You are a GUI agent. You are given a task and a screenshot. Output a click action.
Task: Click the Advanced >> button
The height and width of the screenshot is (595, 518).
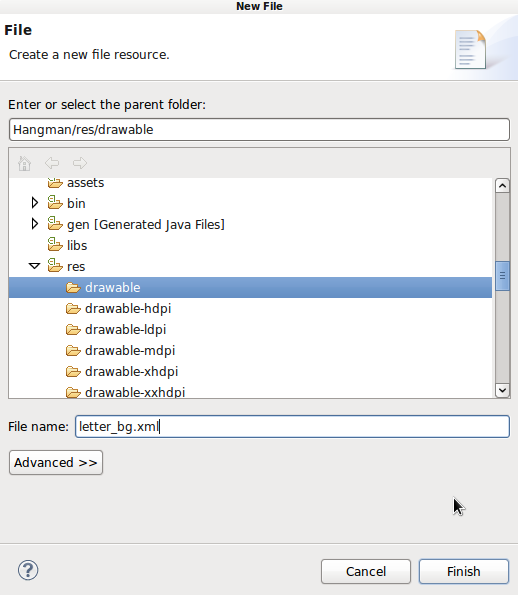56,463
